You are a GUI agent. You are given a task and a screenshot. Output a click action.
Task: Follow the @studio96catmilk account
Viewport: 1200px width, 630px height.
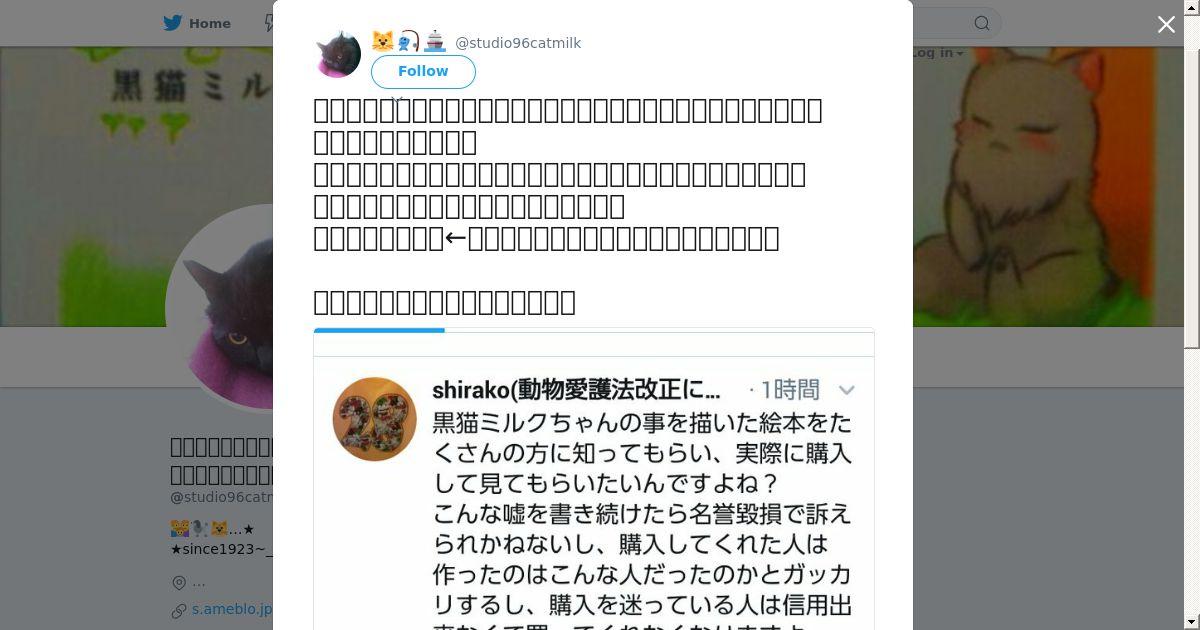coord(423,71)
